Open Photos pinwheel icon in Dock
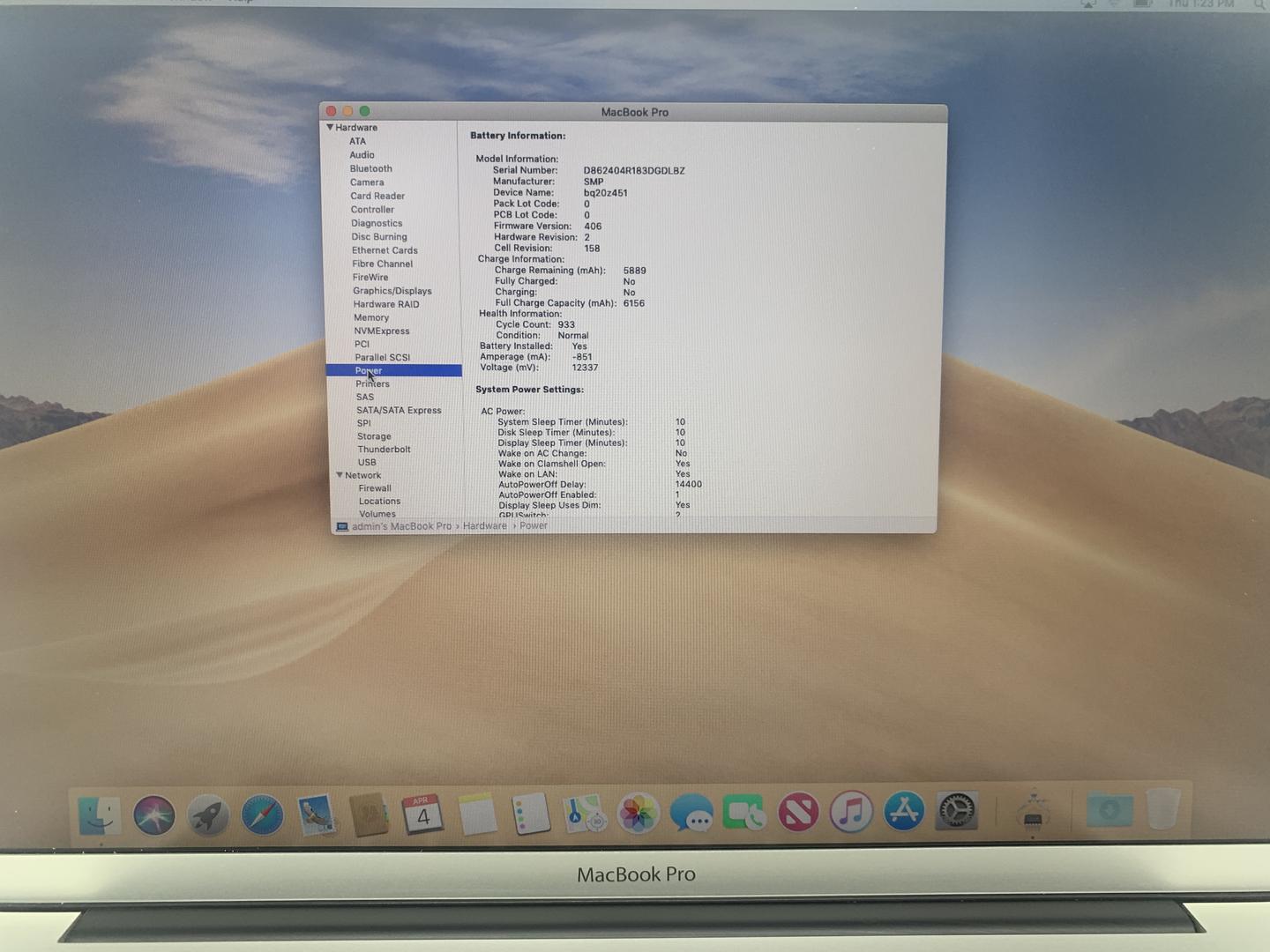Image resolution: width=1270 pixels, height=952 pixels. 638,814
